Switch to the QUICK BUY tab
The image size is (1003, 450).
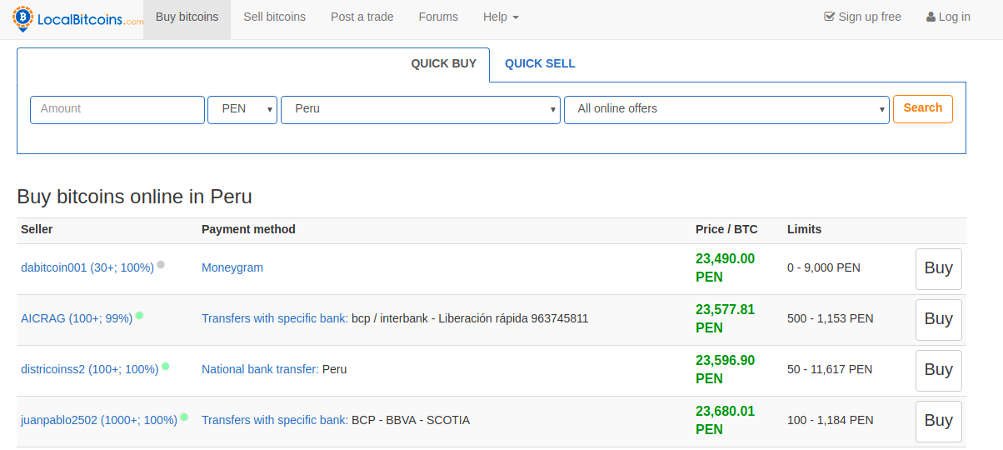[x=444, y=64]
